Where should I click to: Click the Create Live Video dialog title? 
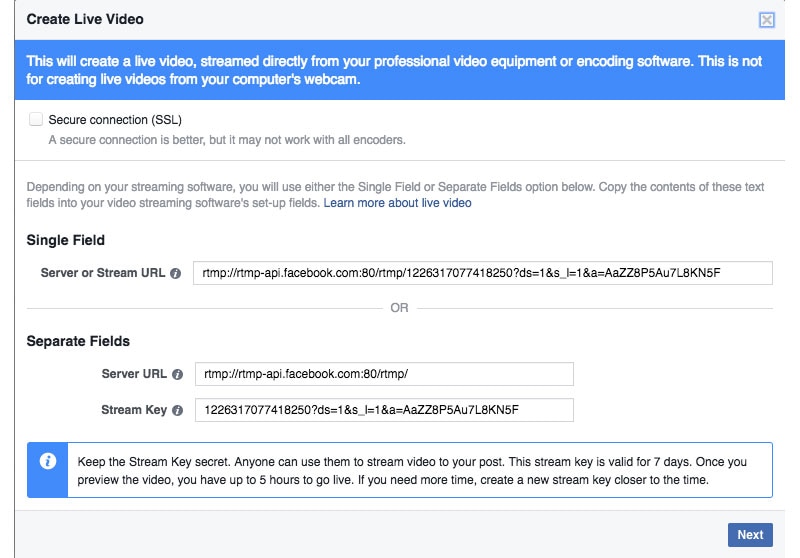coord(83,19)
